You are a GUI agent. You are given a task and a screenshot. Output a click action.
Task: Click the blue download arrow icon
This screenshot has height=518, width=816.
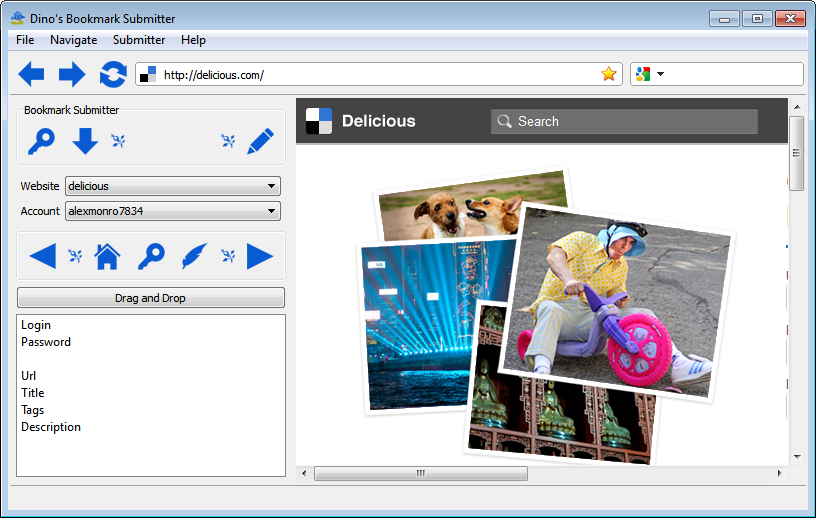[85, 141]
